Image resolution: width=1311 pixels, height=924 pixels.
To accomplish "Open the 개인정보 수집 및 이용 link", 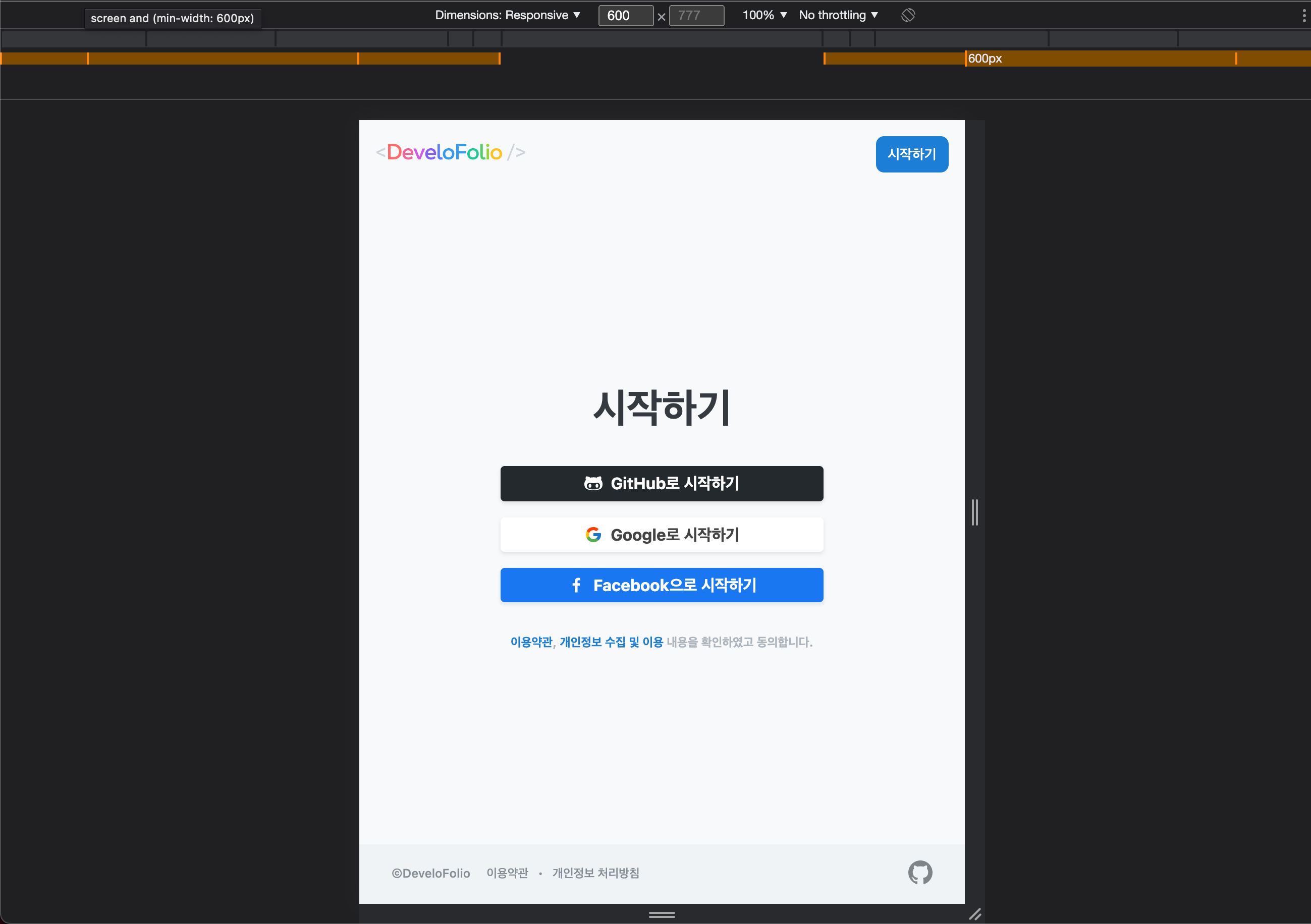I will [611, 642].
